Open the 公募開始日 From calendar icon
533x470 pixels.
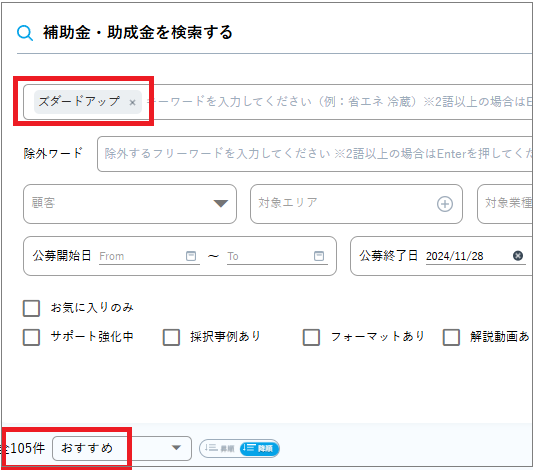pyautogui.click(x=191, y=256)
